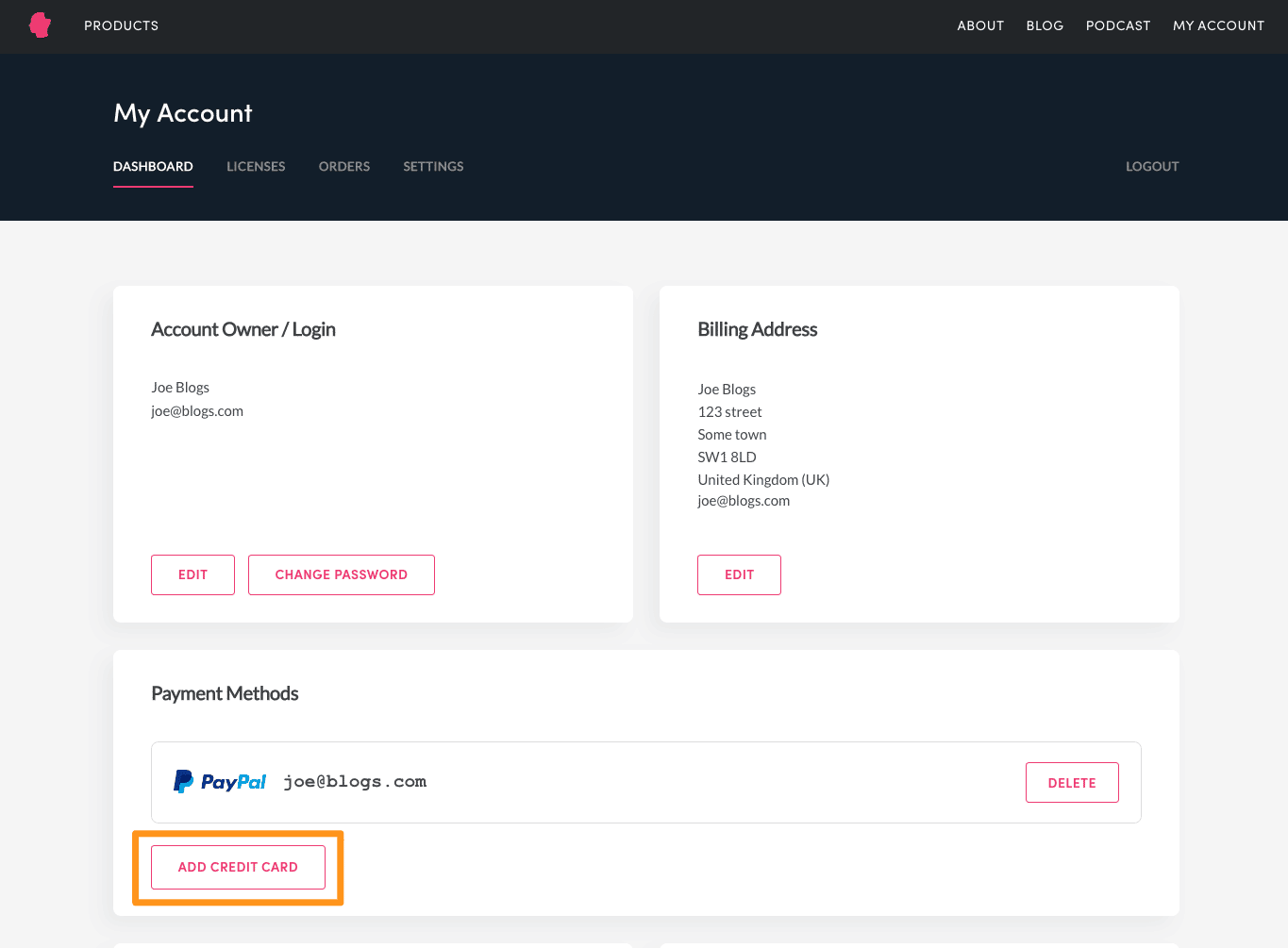Open the Products menu
The image size is (1288, 948).
click(121, 25)
